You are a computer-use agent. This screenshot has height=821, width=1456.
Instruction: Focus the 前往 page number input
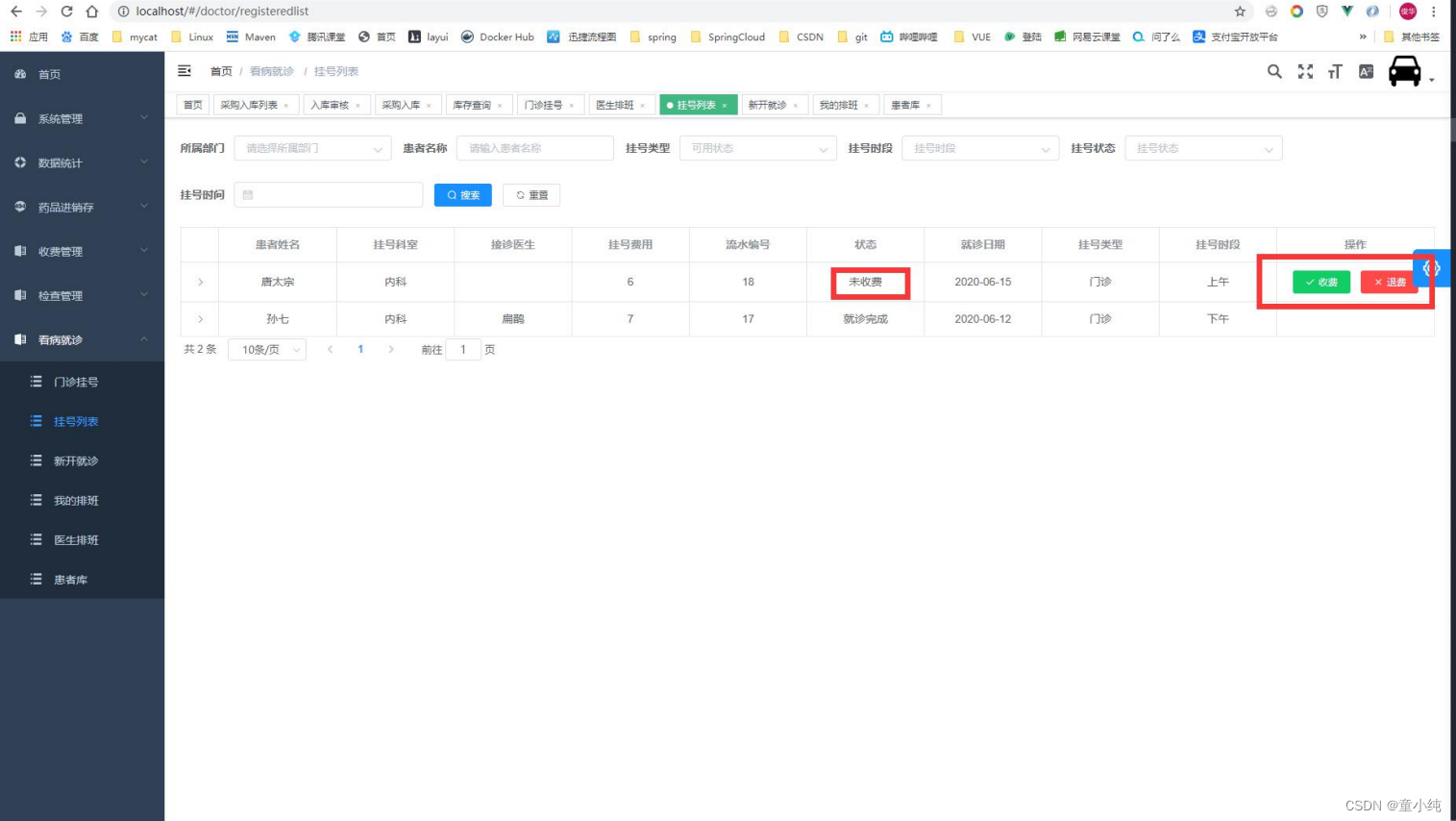click(463, 350)
